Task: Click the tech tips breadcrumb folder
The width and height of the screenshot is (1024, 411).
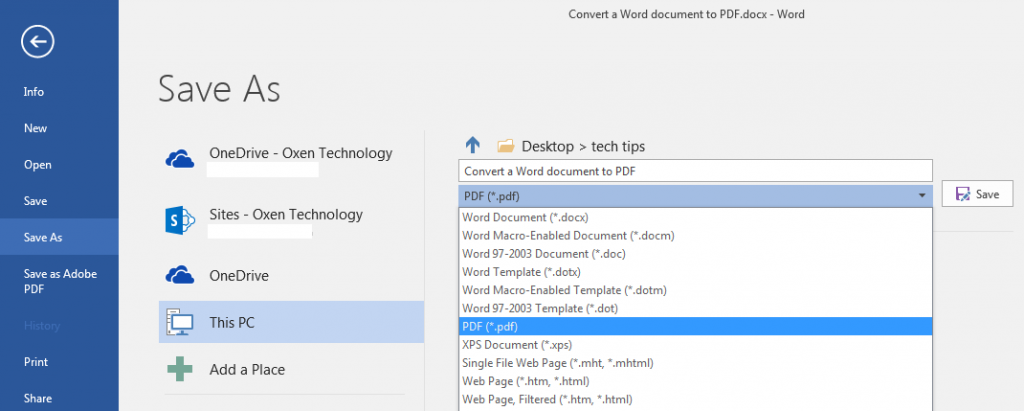Action: coord(618,146)
